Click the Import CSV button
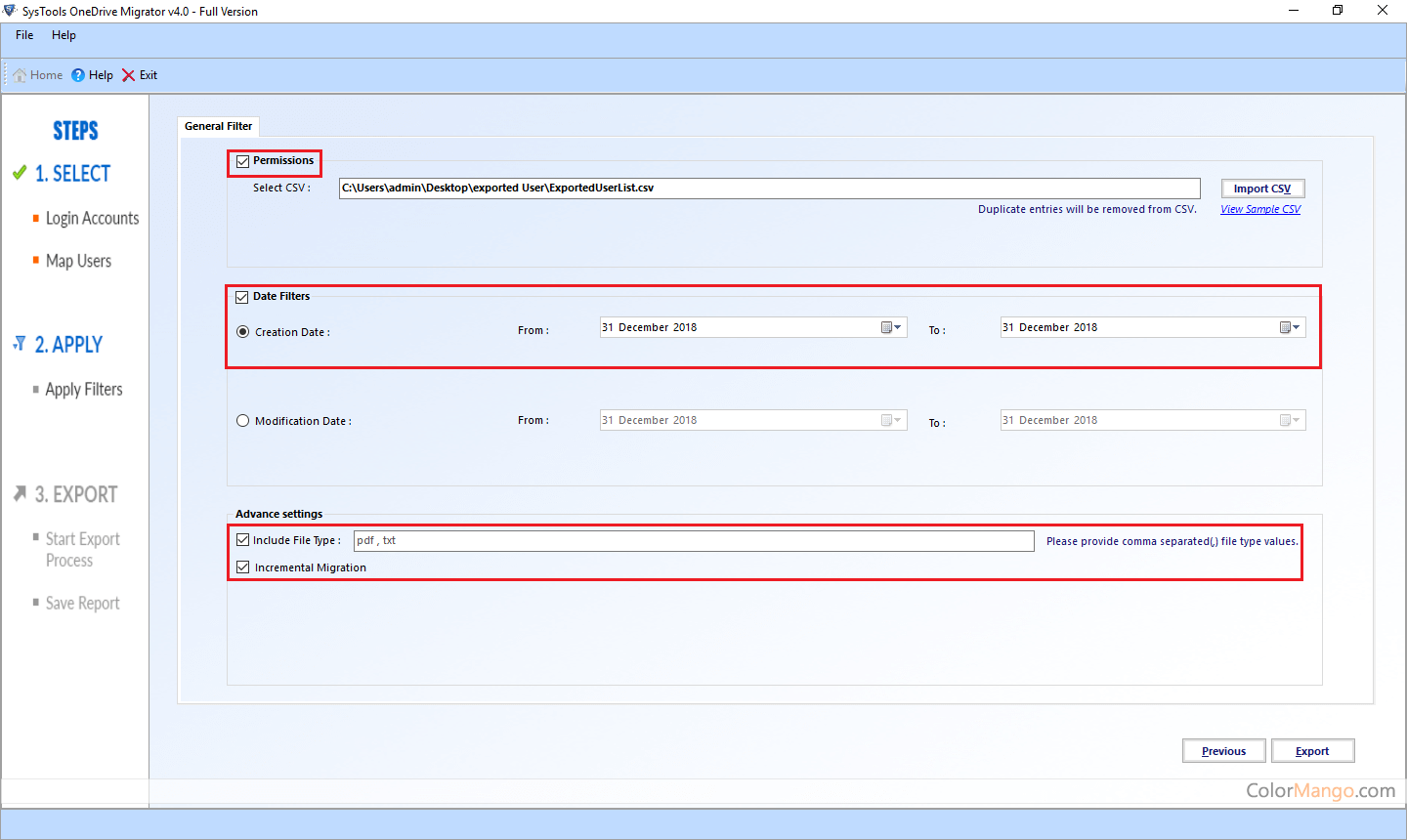 [1261, 189]
